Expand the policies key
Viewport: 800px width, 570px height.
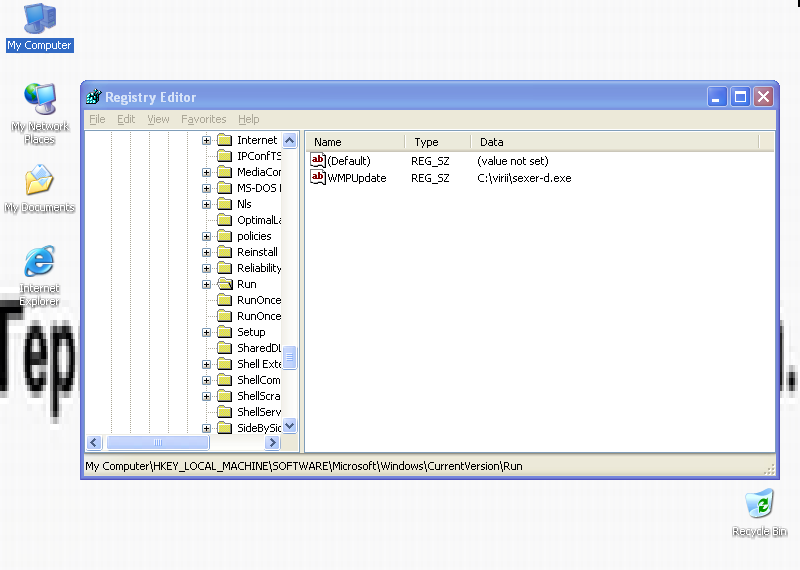pos(206,236)
